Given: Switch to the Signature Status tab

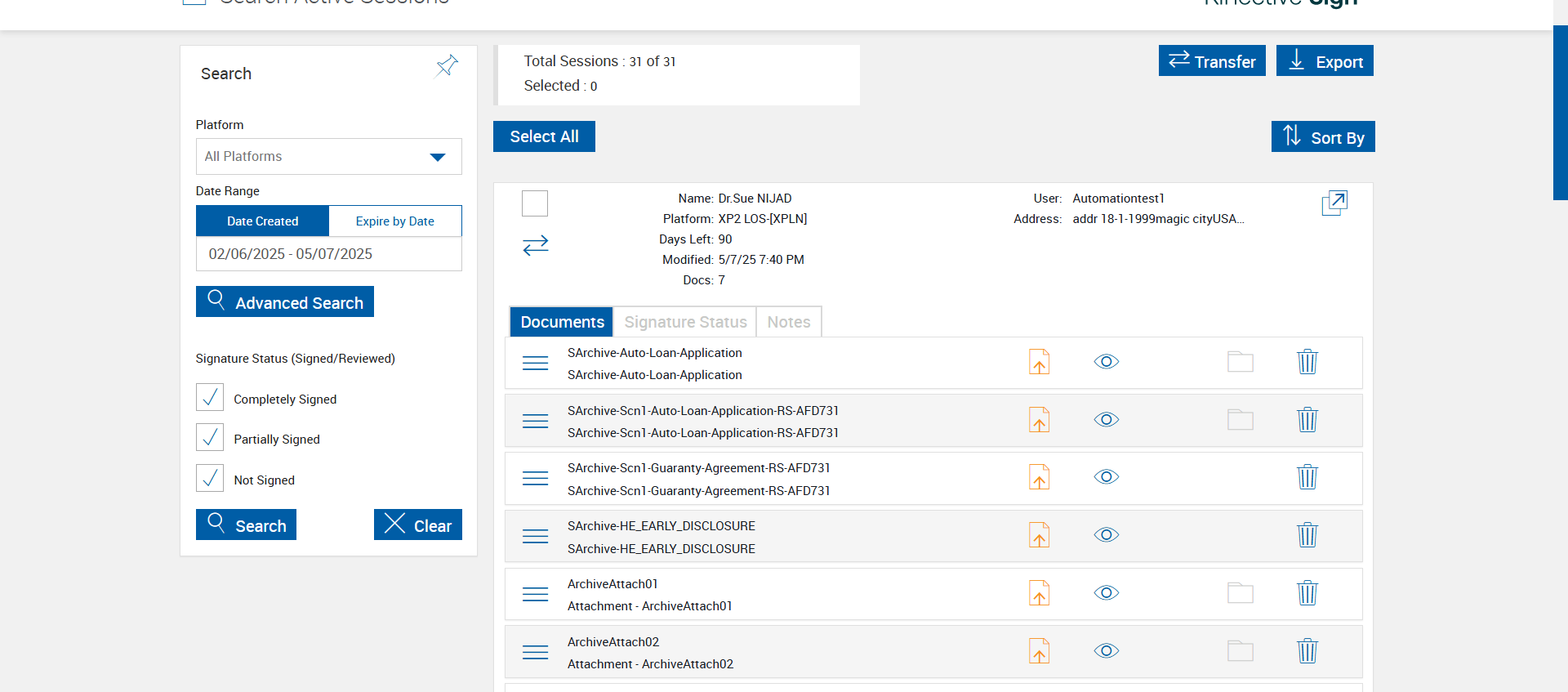Looking at the screenshot, I should [685, 322].
